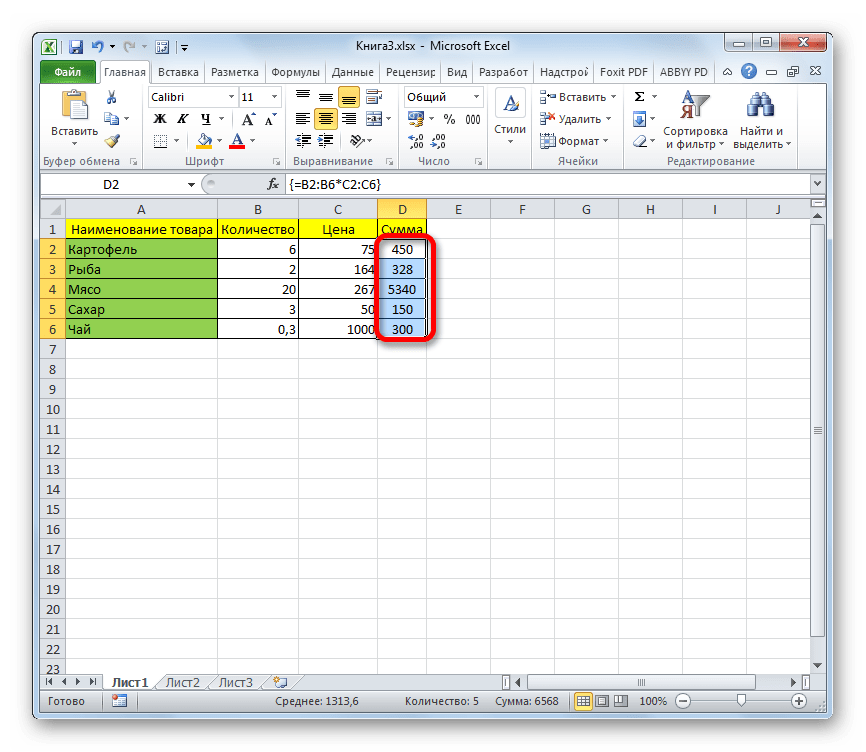The image size is (866, 752).
Task: Open the Name Box dropdown arrow
Action: (x=191, y=185)
